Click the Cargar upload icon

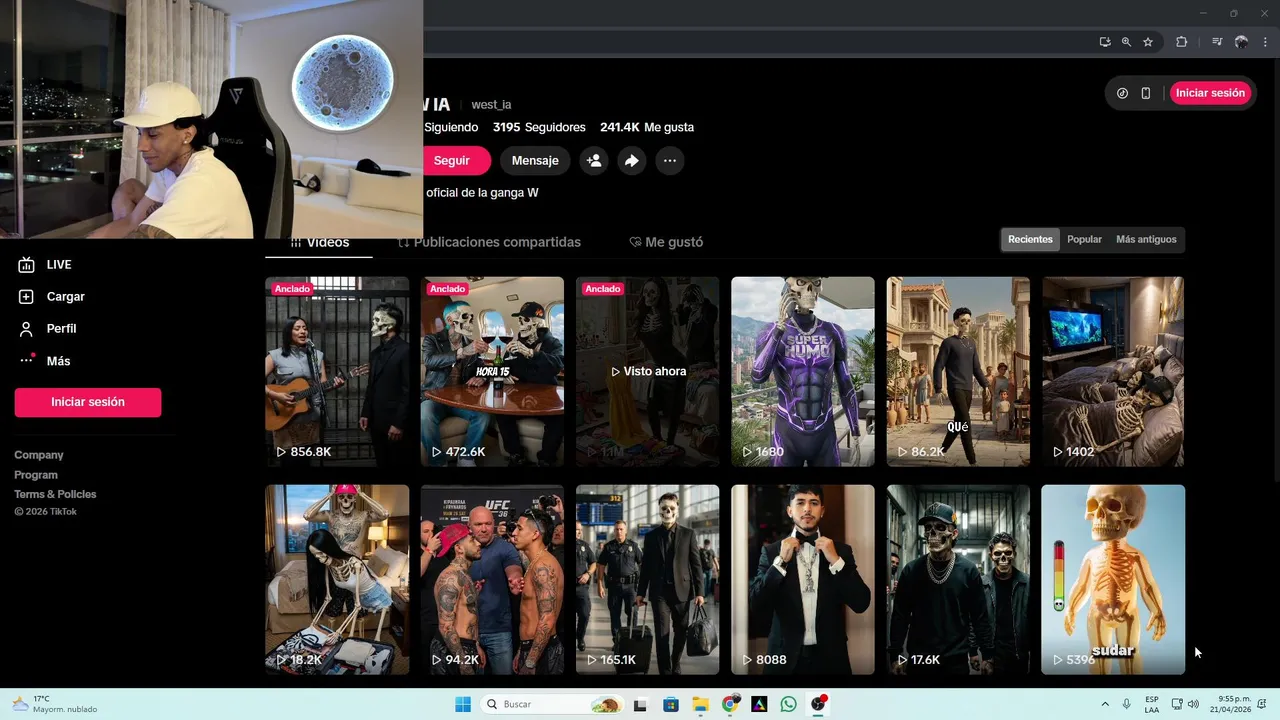pos(27,297)
